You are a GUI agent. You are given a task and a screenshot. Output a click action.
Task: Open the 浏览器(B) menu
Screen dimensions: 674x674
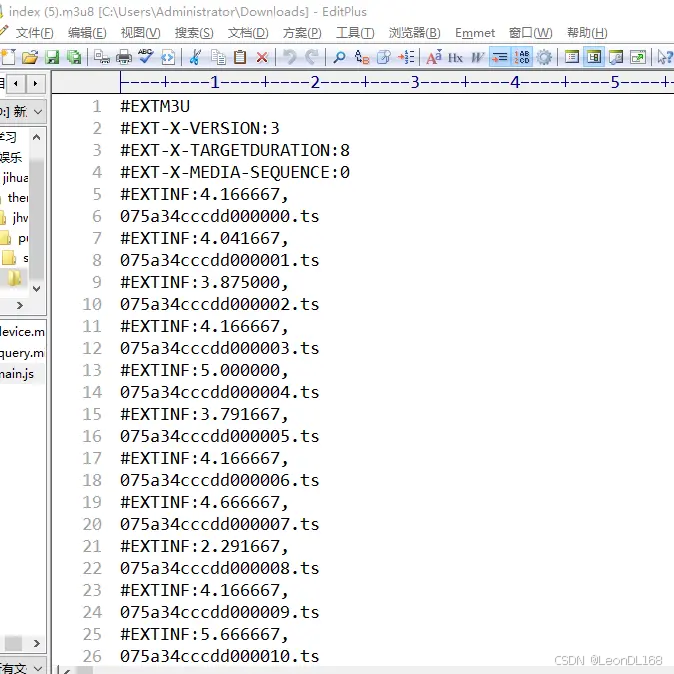point(415,33)
